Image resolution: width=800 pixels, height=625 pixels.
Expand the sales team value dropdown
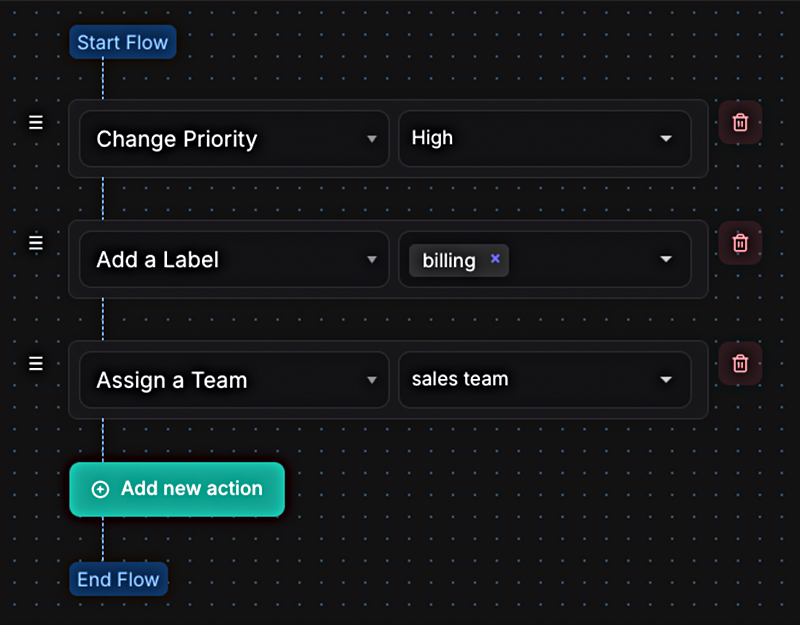[x=666, y=380]
